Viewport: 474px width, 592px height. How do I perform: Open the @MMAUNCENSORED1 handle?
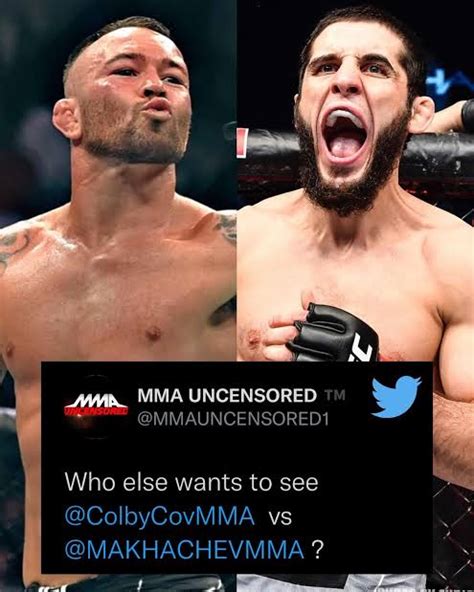click(233, 419)
